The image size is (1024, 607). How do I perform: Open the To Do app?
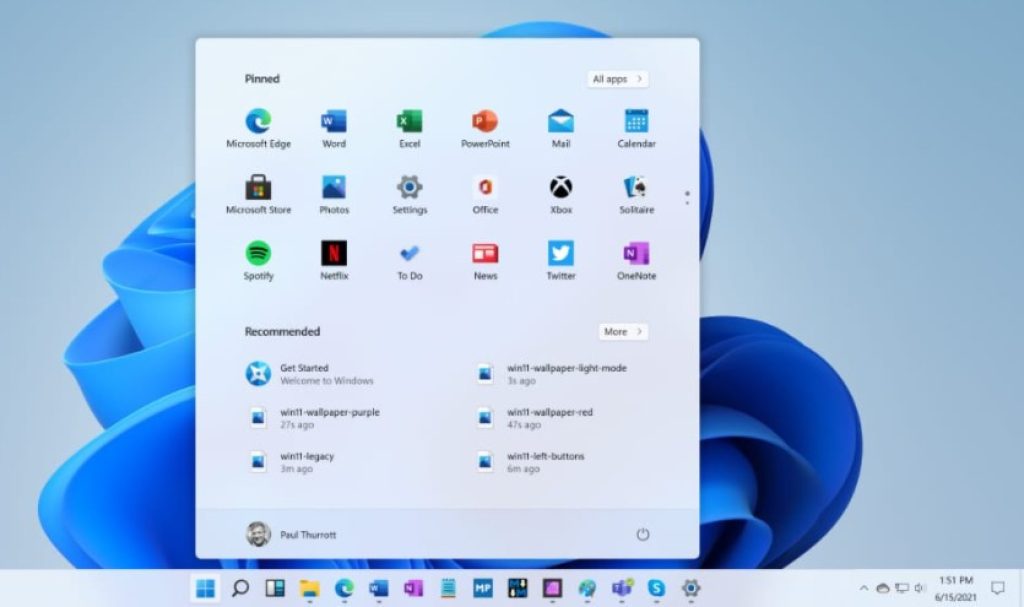409,261
